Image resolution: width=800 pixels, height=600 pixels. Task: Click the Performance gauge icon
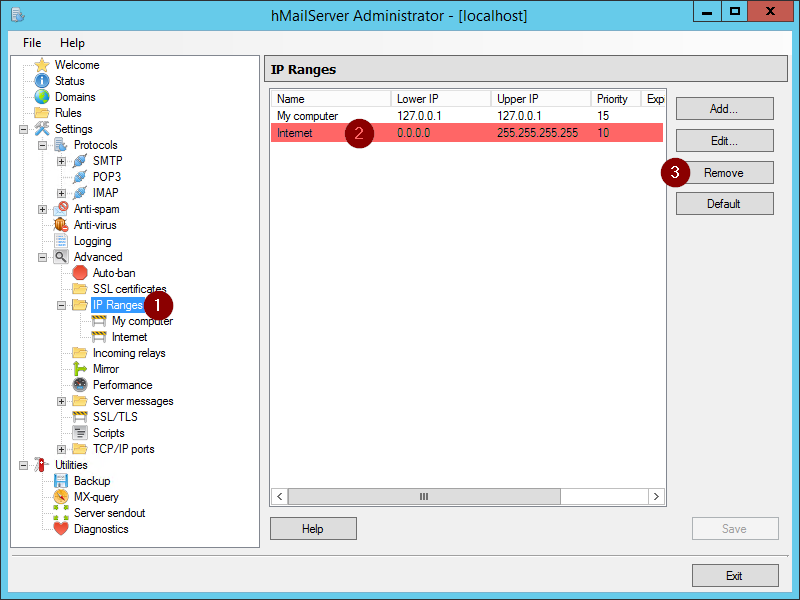click(x=80, y=385)
